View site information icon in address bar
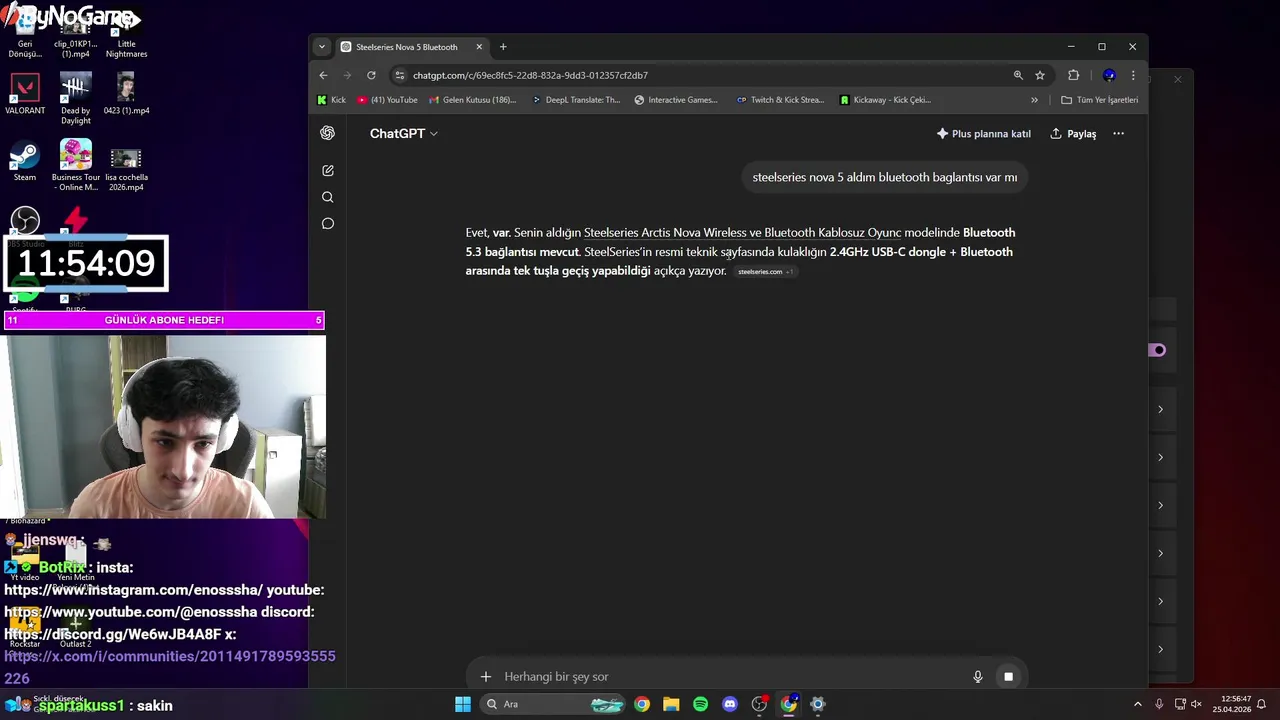This screenshot has width=1280, height=720. 400,75
